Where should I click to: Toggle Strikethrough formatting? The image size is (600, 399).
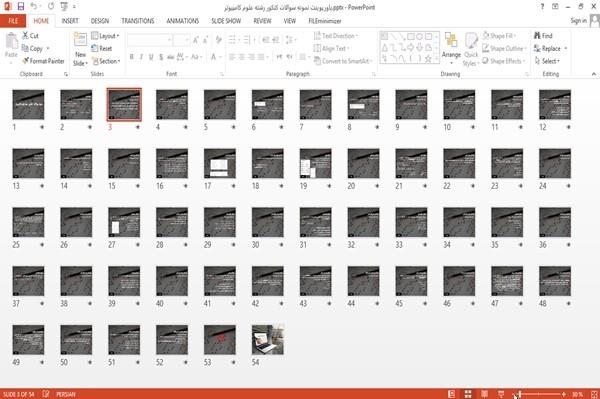171,57
